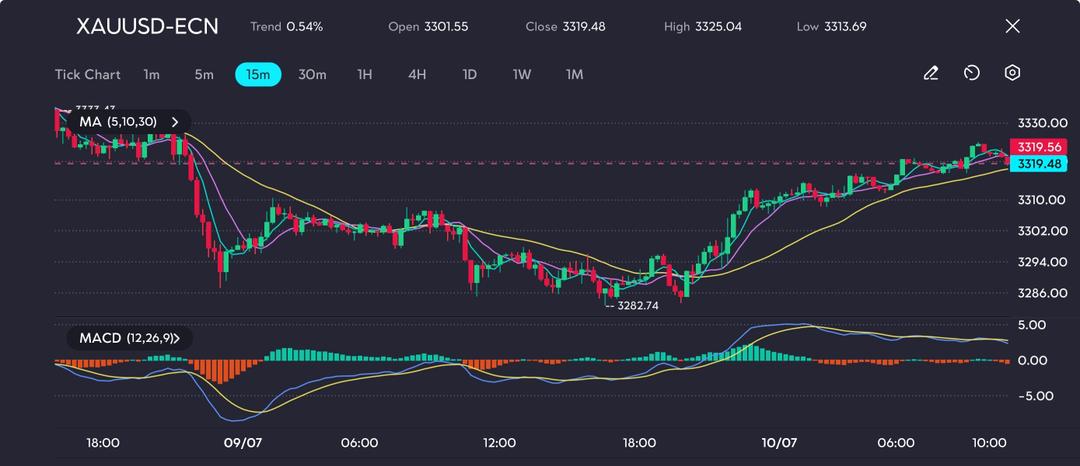
Task: Open chart settings via the hexagon icon
Action: click(1012, 73)
